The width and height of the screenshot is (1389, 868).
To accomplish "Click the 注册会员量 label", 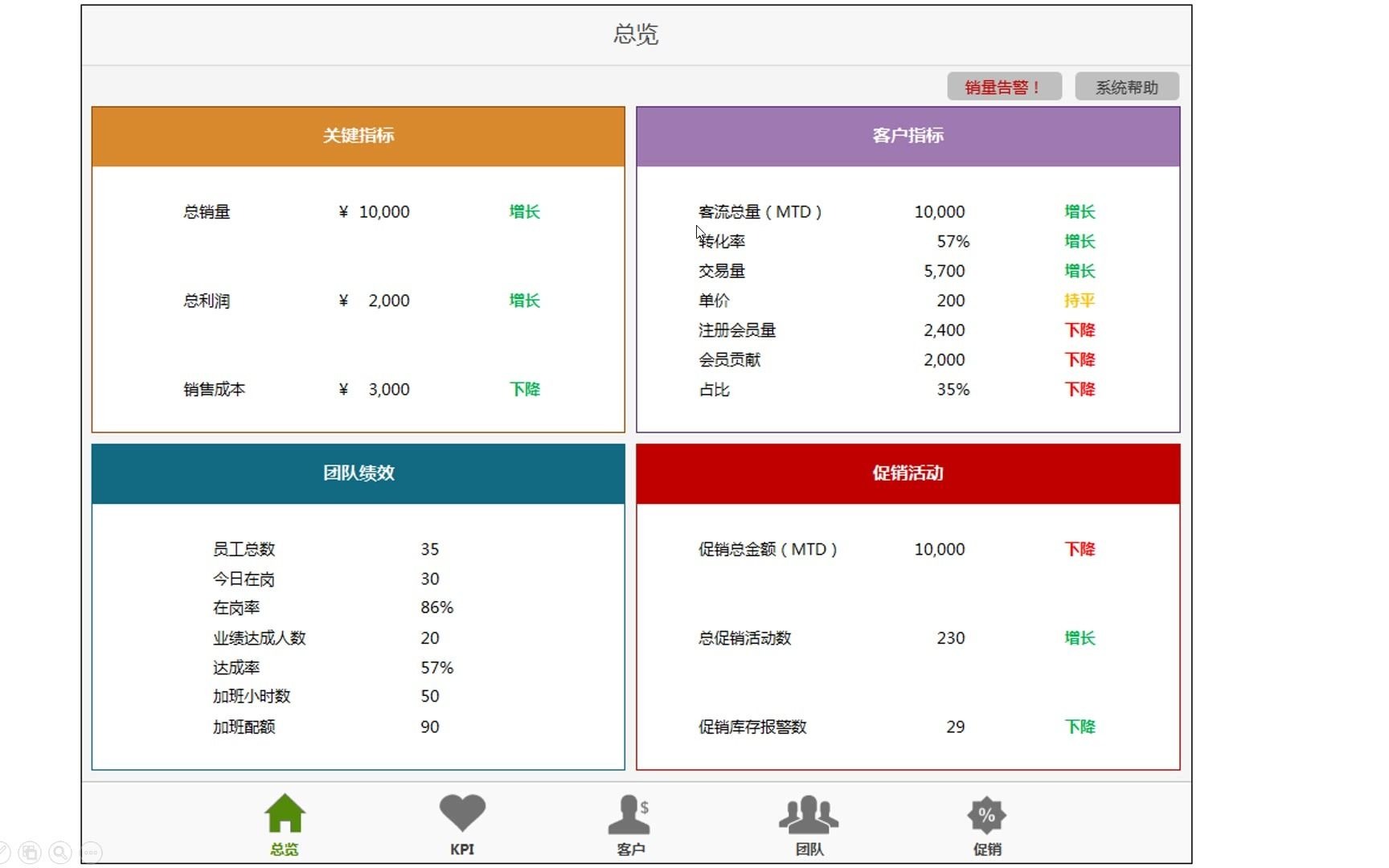I will (x=737, y=330).
